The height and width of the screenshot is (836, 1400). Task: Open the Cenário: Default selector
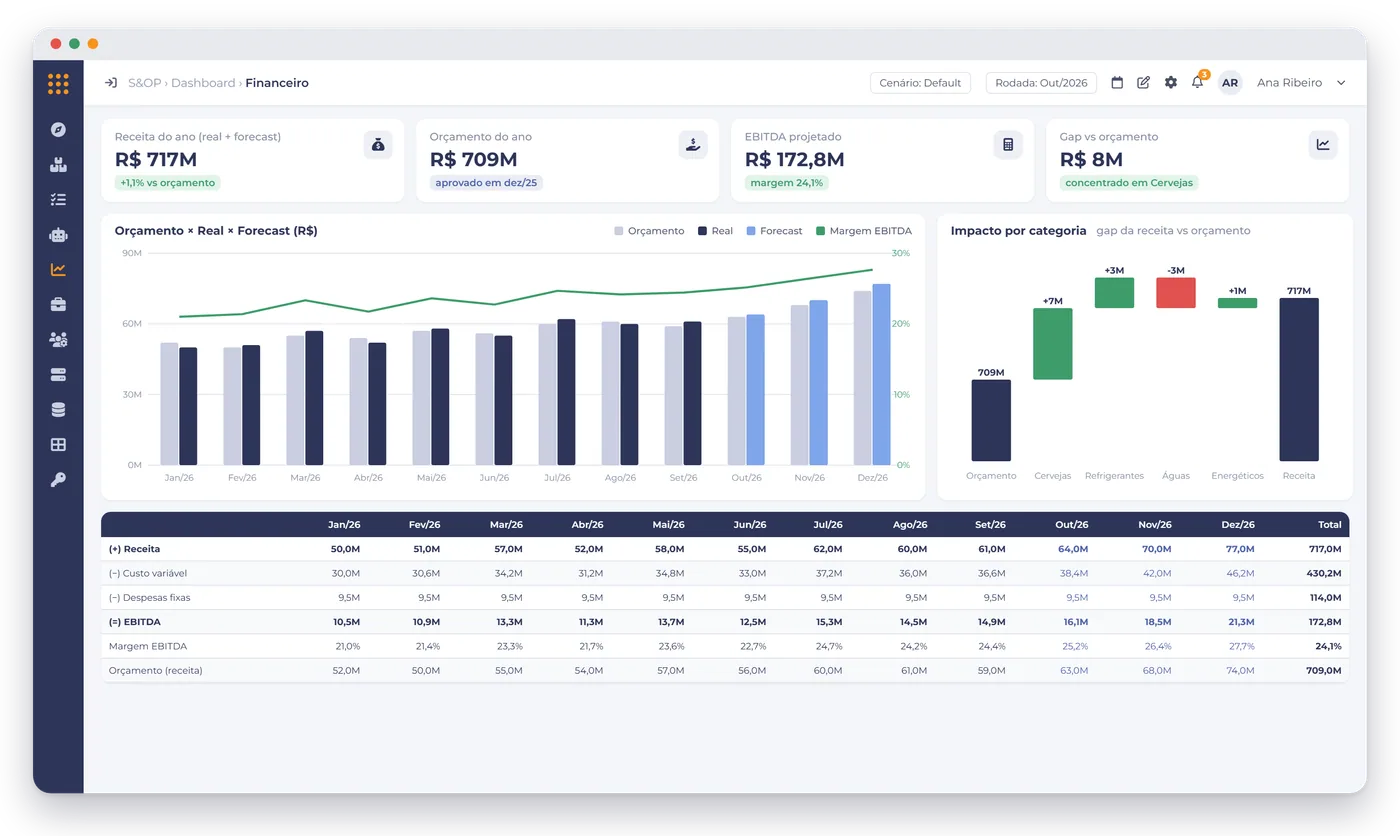click(x=920, y=83)
